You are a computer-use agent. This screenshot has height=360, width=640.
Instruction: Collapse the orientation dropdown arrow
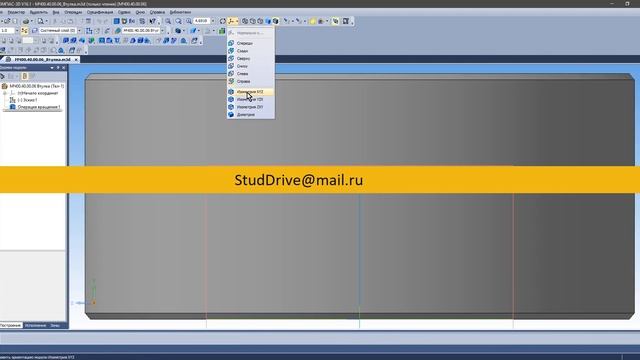coord(237,21)
